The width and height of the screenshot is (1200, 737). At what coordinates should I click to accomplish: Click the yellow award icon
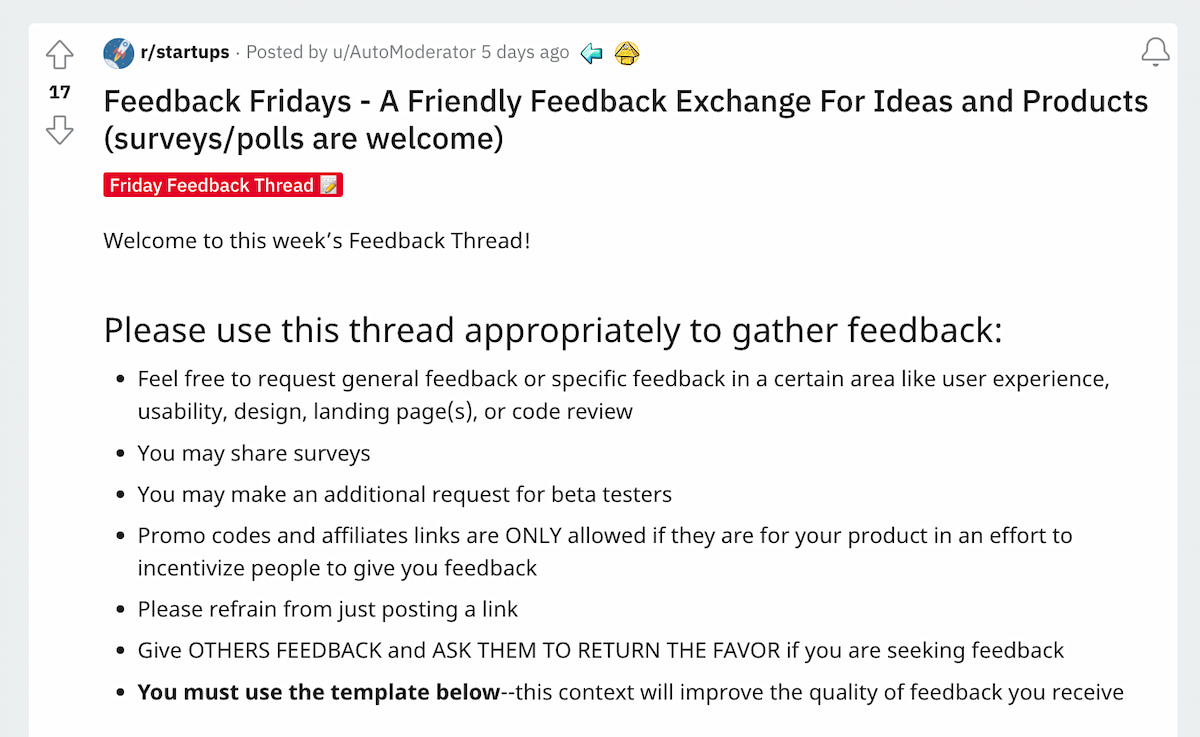coord(627,53)
